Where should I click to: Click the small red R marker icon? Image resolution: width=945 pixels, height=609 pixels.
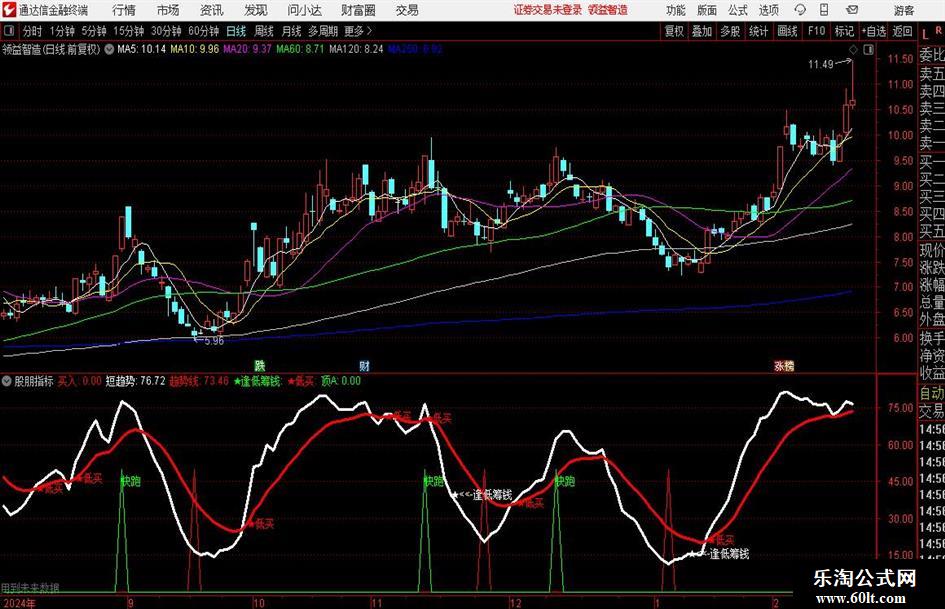click(938, 29)
